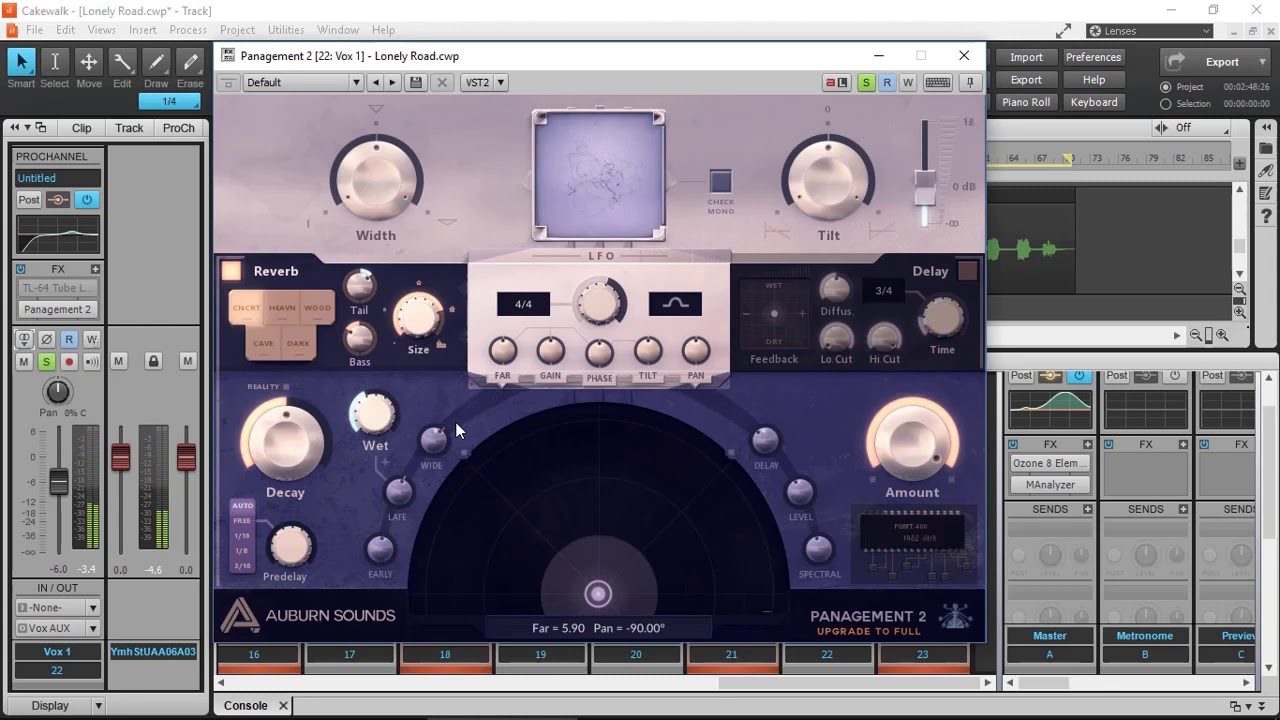The width and height of the screenshot is (1280, 720).
Task: Add an effect to Vox 1 FX rack
Action: (95, 269)
